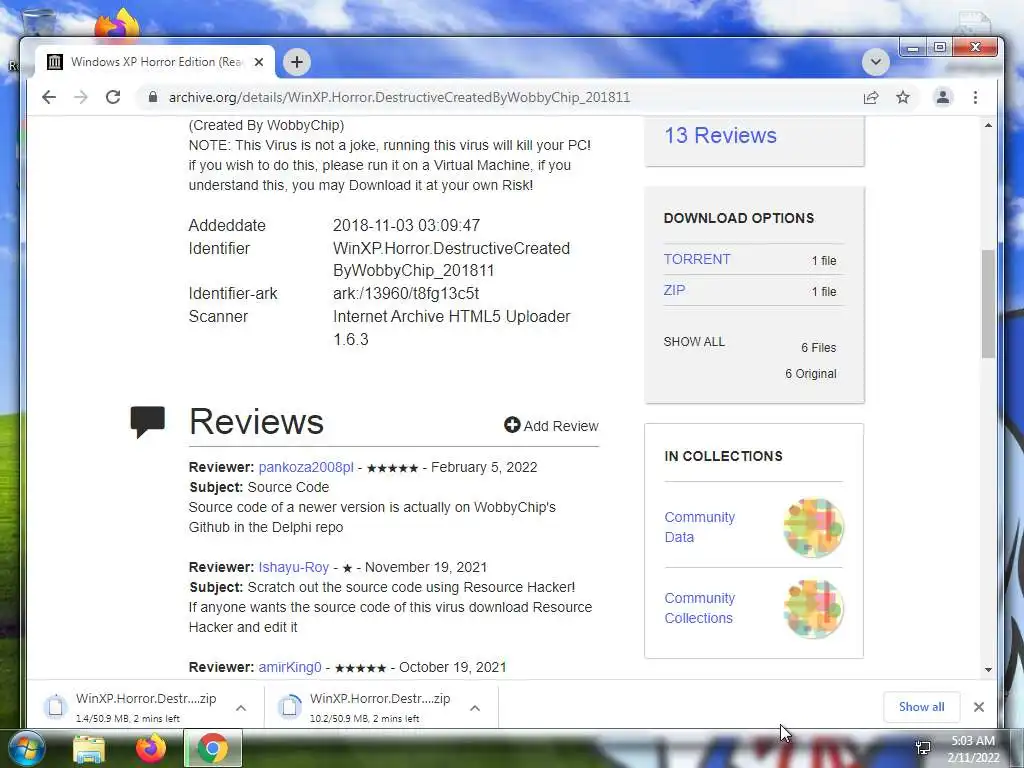Click the 6 Original count

(x=810, y=374)
